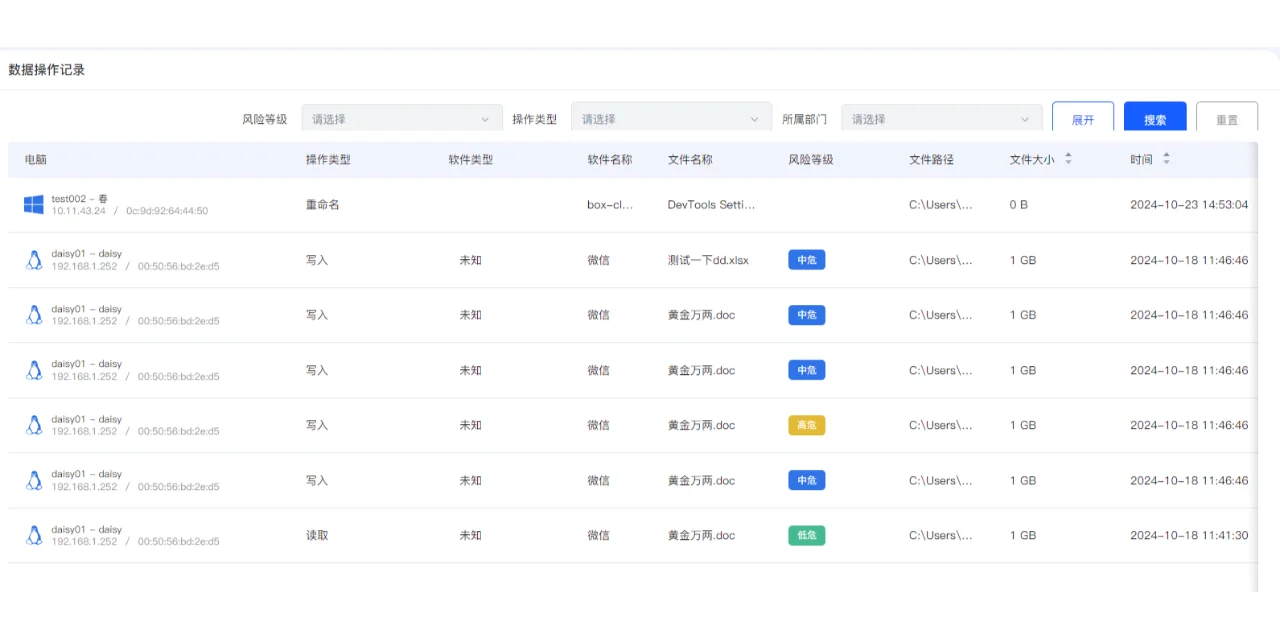Click the sort icon next to 时间 header
The height and width of the screenshot is (639, 1280).
pyautogui.click(x=1166, y=159)
